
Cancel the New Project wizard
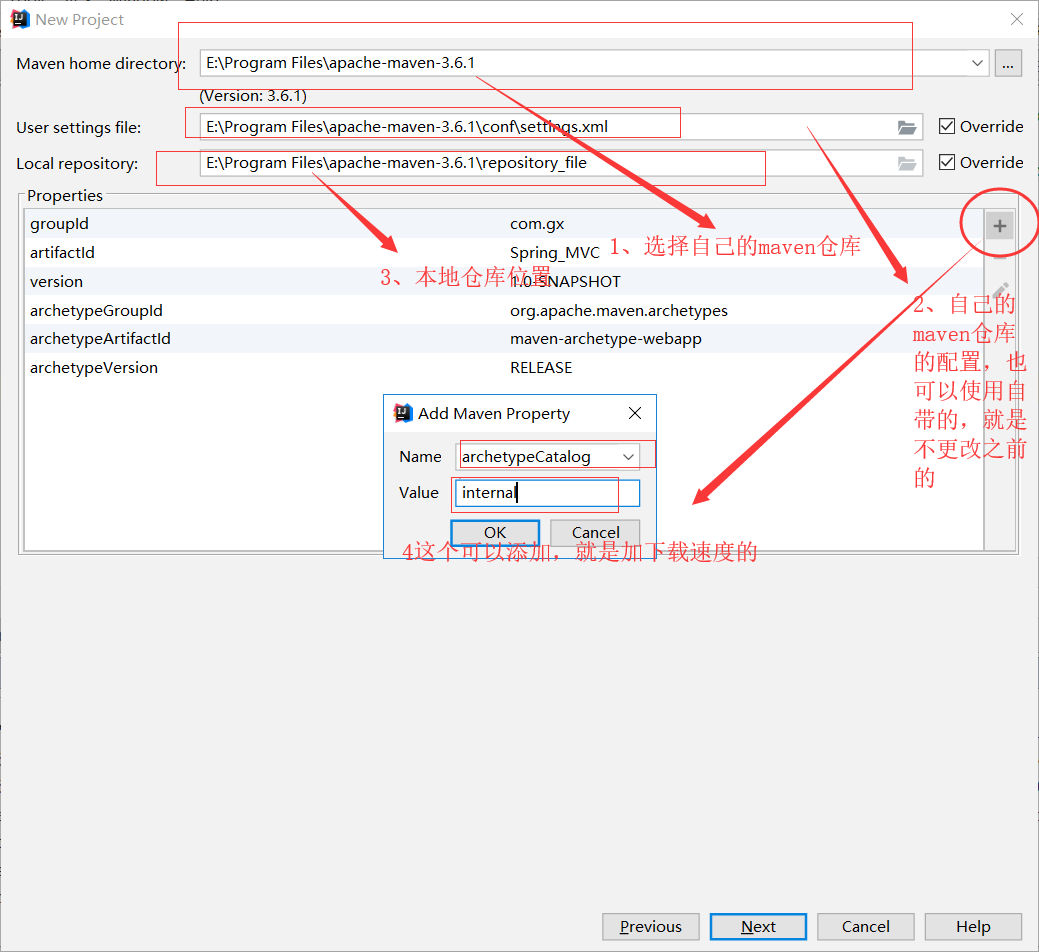865,926
